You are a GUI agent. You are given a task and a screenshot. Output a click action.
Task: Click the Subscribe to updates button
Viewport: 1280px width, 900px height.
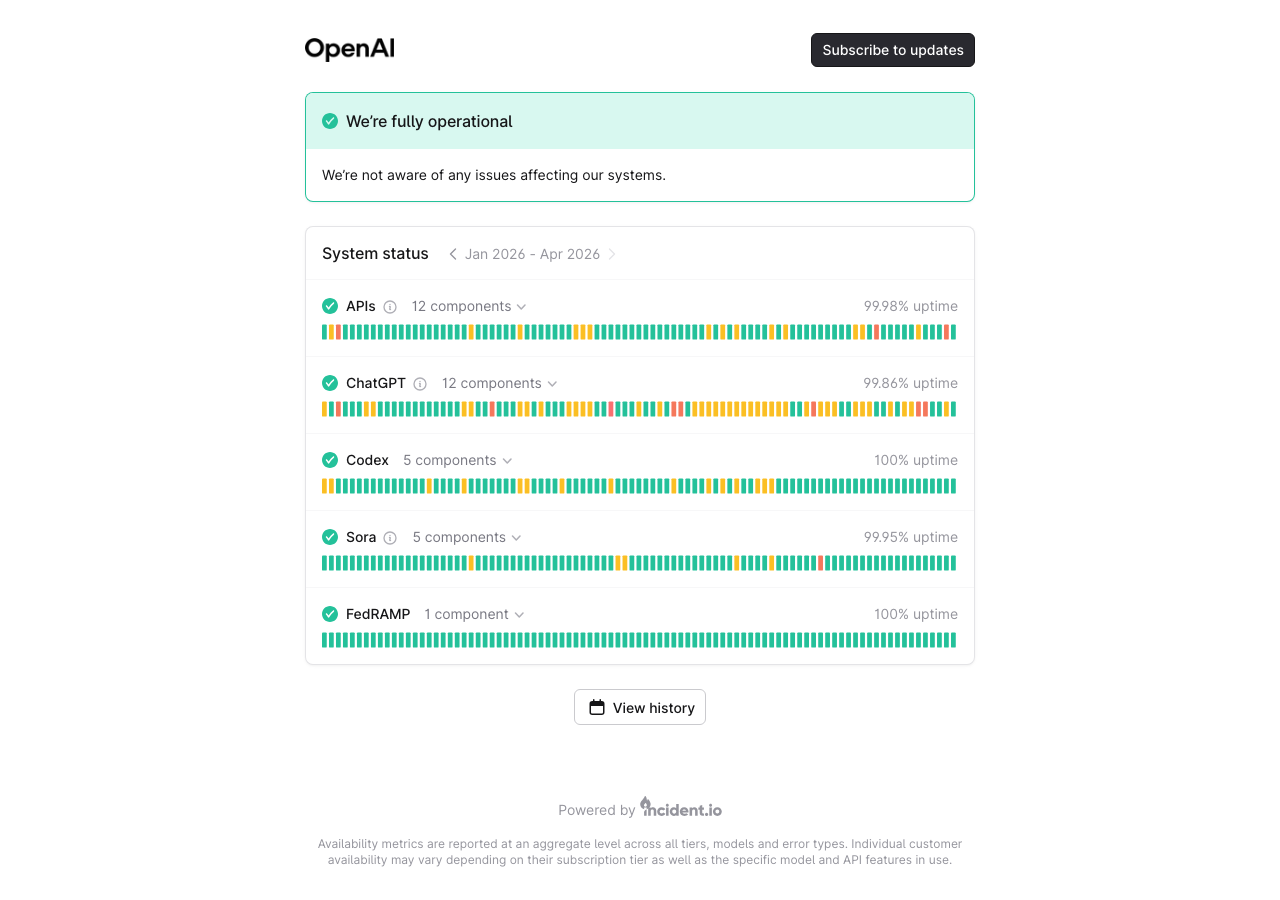pos(892,49)
